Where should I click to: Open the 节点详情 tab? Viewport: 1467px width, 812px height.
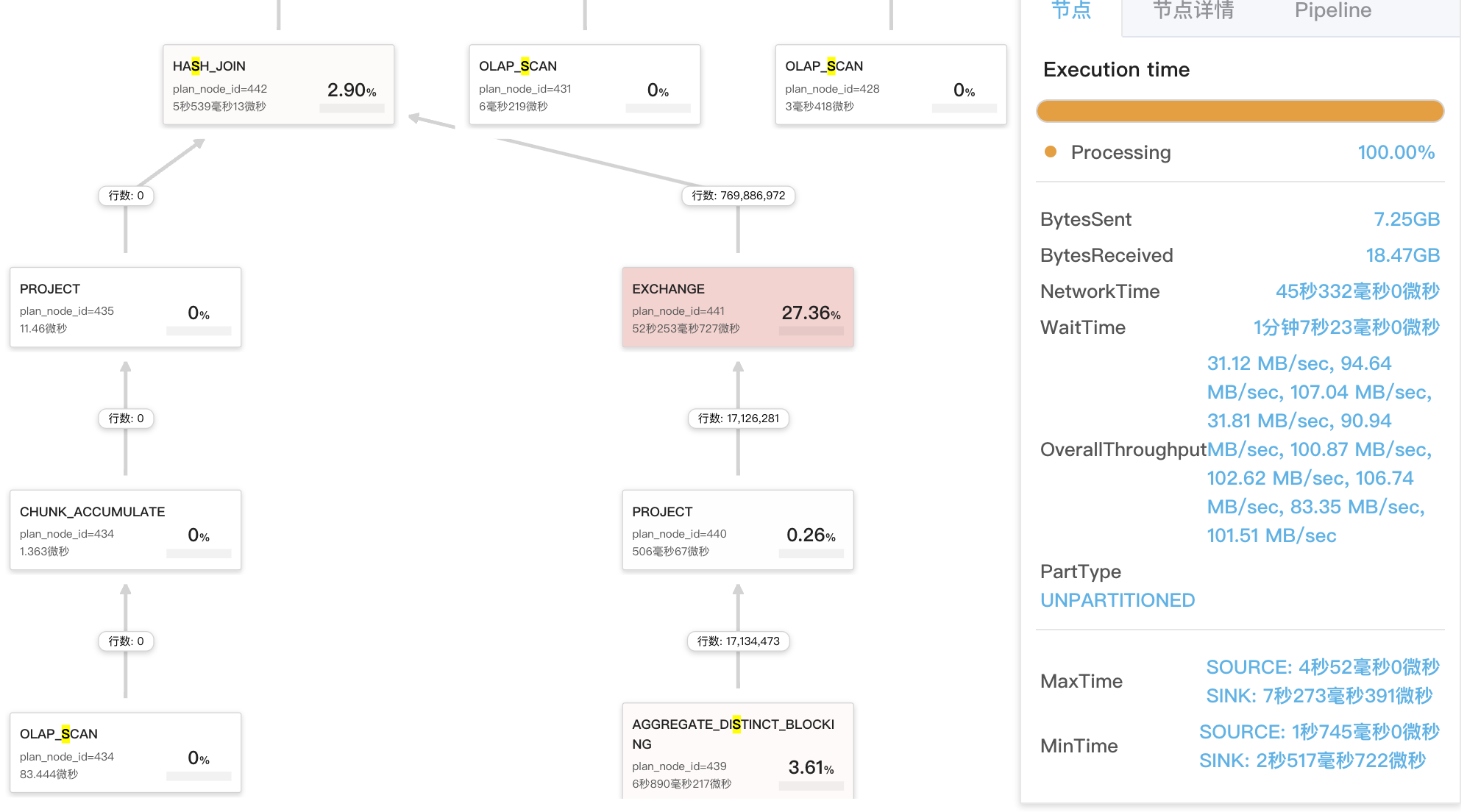coord(1193,10)
